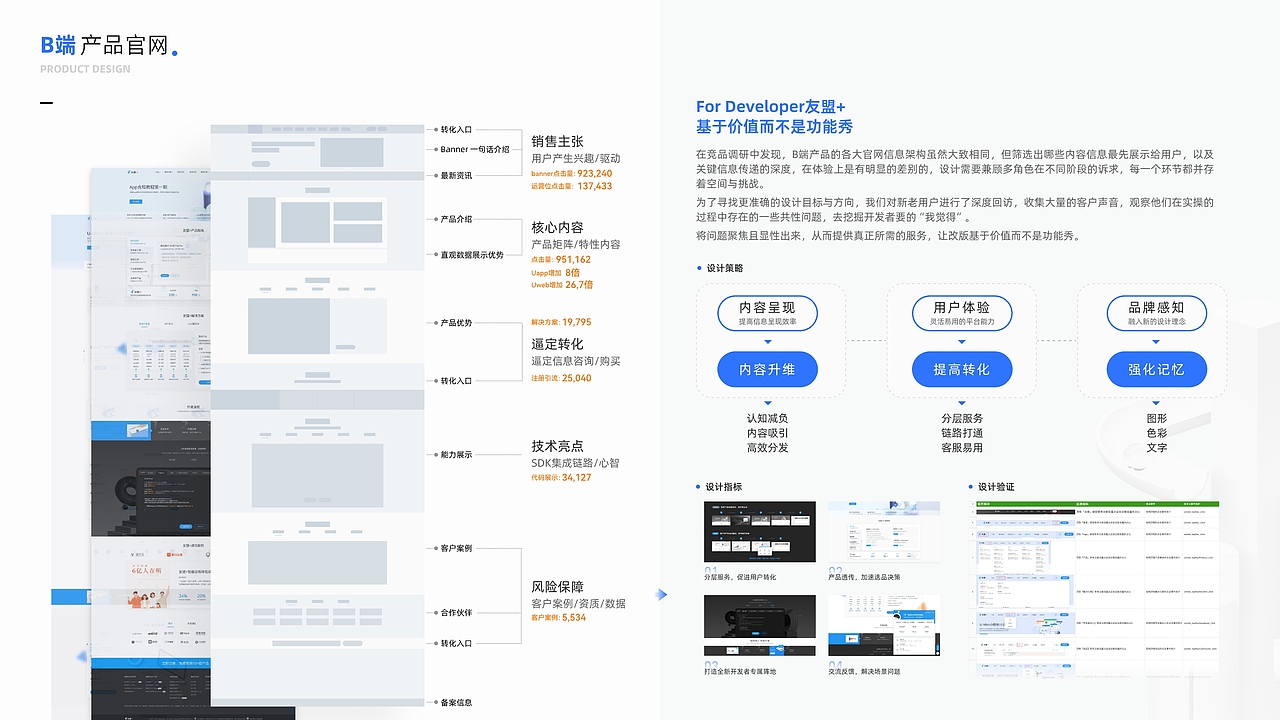The width and height of the screenshot is (1280, 720).
Task: Expand the arrow below 内容升维
Action: 767,402
